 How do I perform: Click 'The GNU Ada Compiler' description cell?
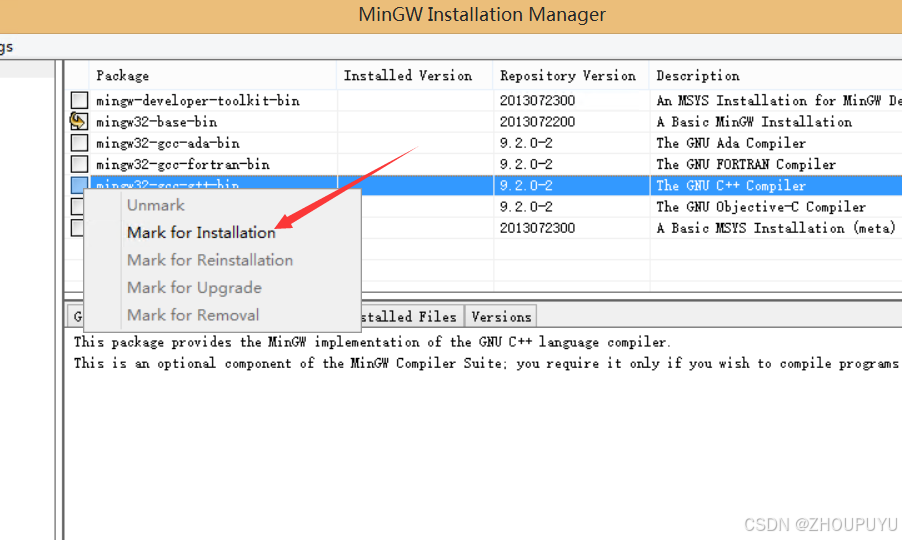point(731,143)
